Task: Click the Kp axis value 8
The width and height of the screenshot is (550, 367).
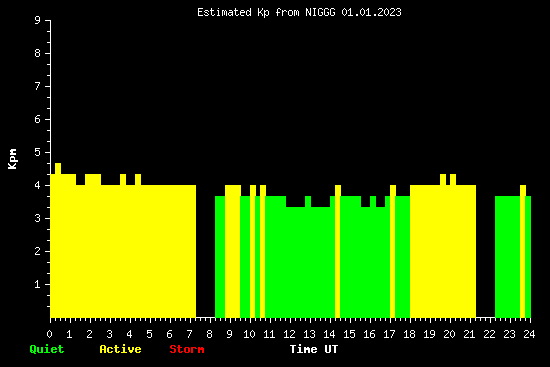Action: click(38, 53)
